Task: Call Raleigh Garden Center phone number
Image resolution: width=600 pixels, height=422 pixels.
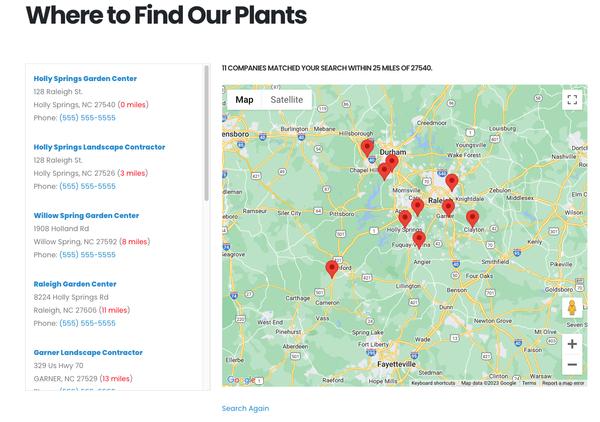Action: [87, 323]
